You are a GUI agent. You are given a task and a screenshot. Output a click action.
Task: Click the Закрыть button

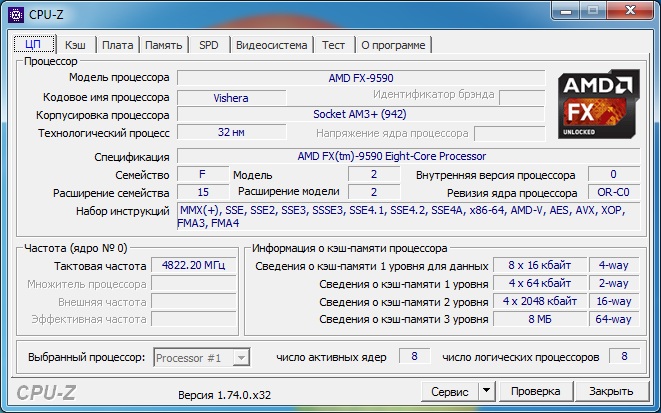tap(611, 391)
